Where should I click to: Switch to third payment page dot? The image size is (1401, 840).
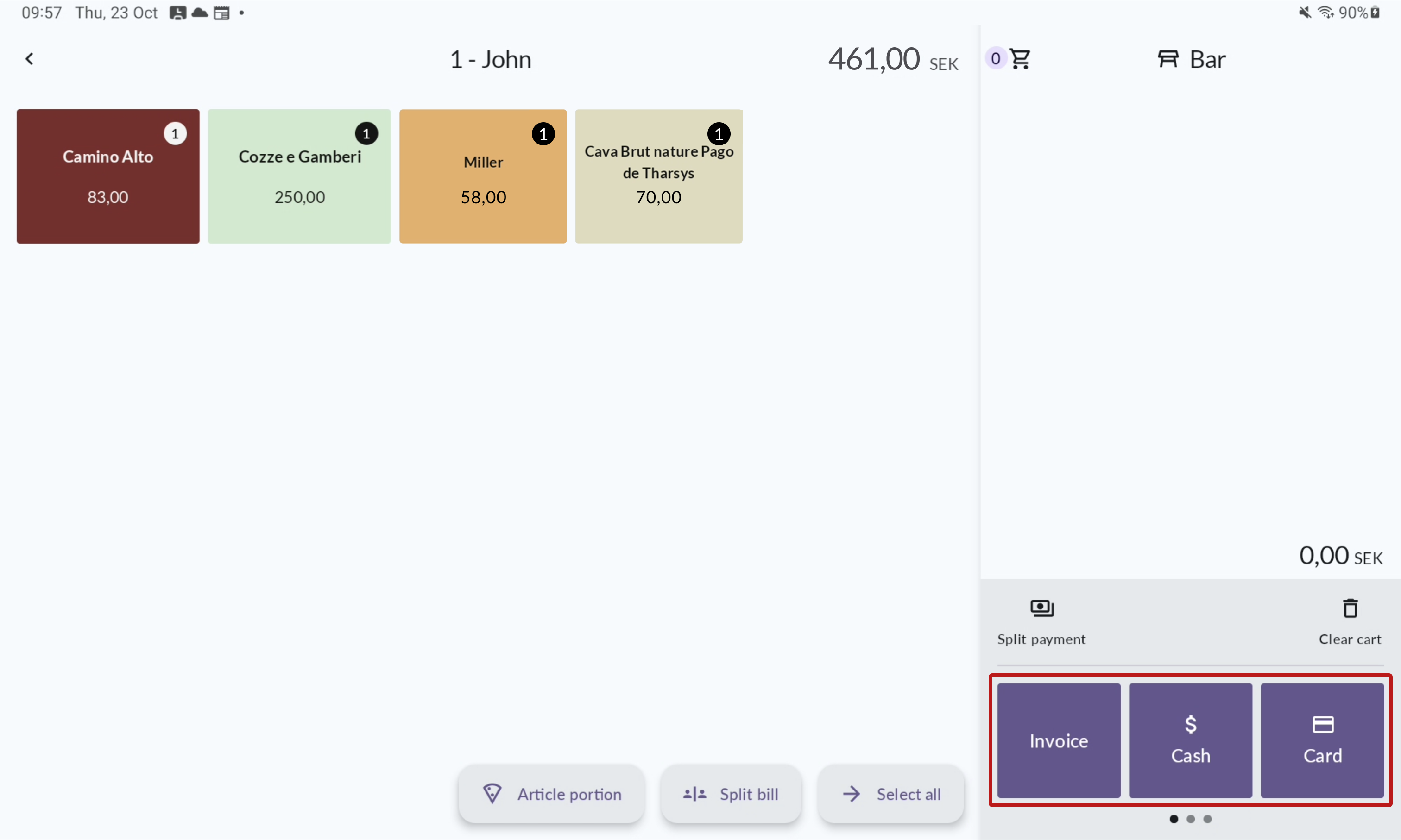tap(1207, 819)
